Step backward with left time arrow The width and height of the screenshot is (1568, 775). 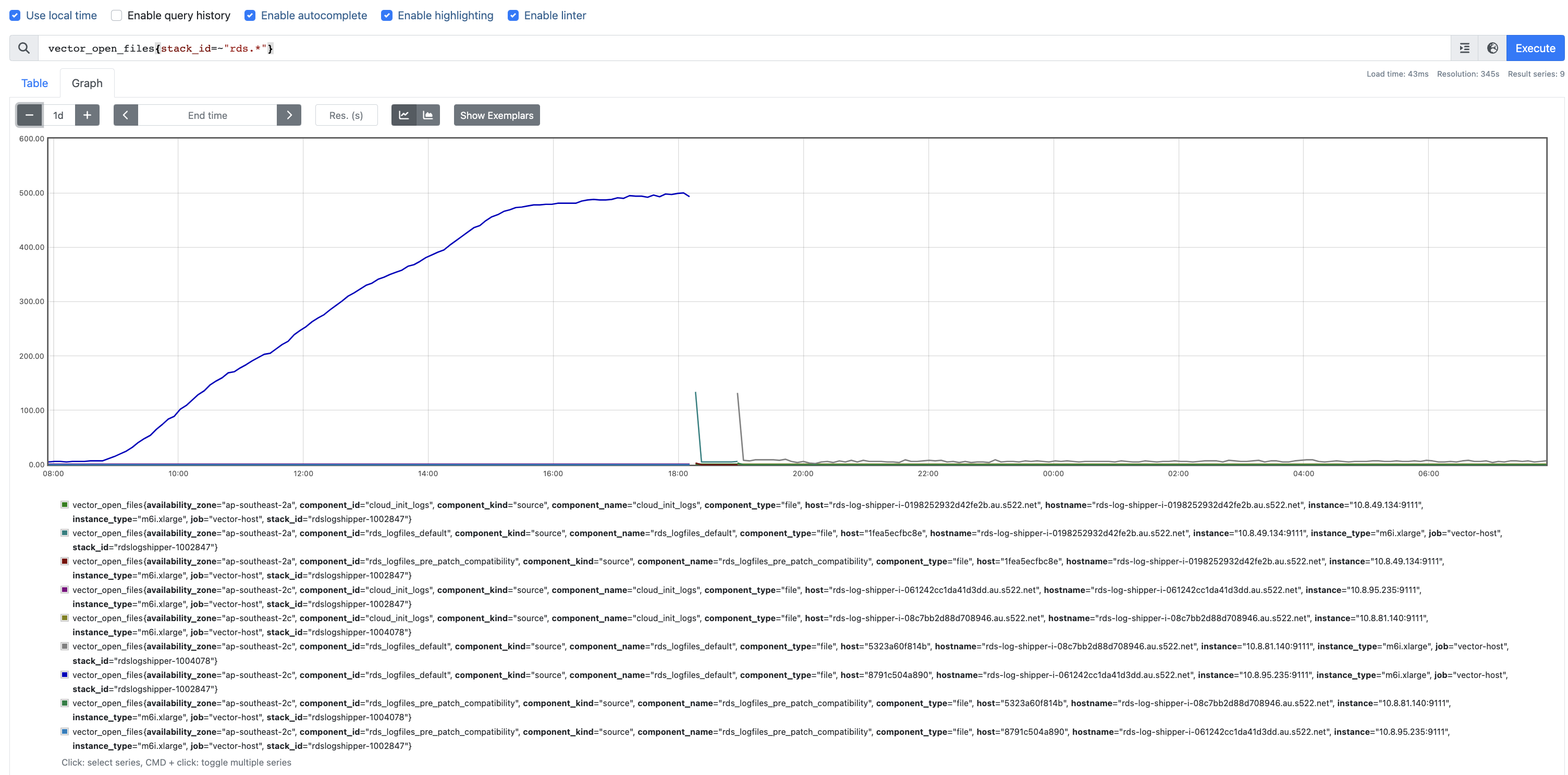click(126, 115)
